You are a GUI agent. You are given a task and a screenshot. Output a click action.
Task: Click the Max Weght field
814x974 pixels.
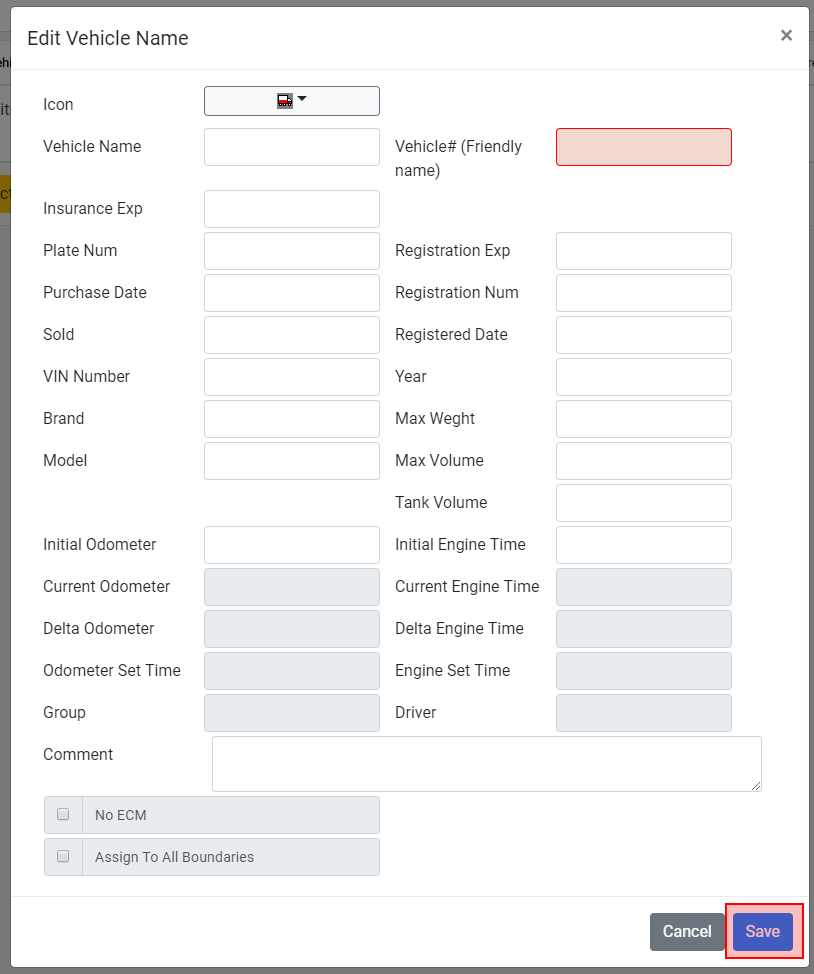click(x=644, y=419)
